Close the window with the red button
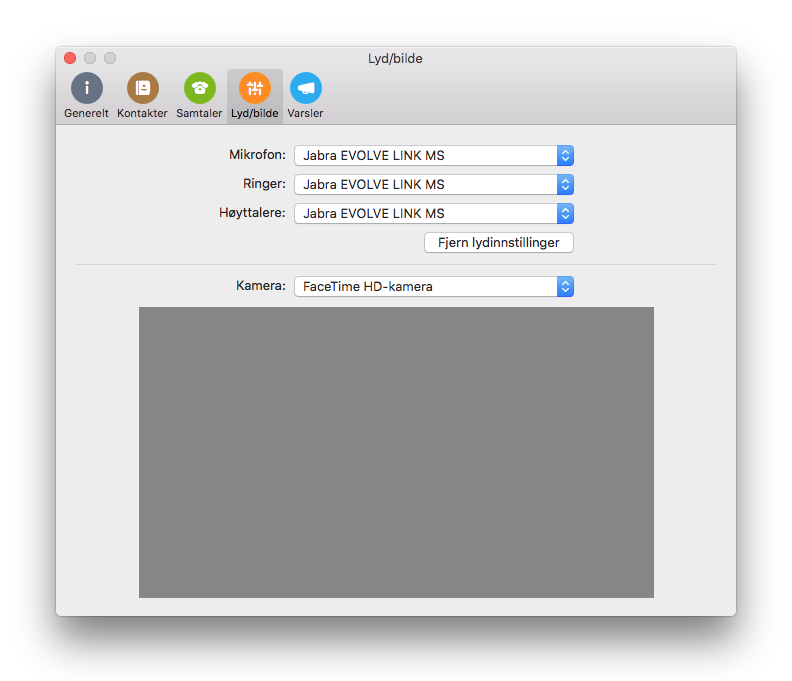This screenshot has width=792, height=681. click(x=70, y=59)
